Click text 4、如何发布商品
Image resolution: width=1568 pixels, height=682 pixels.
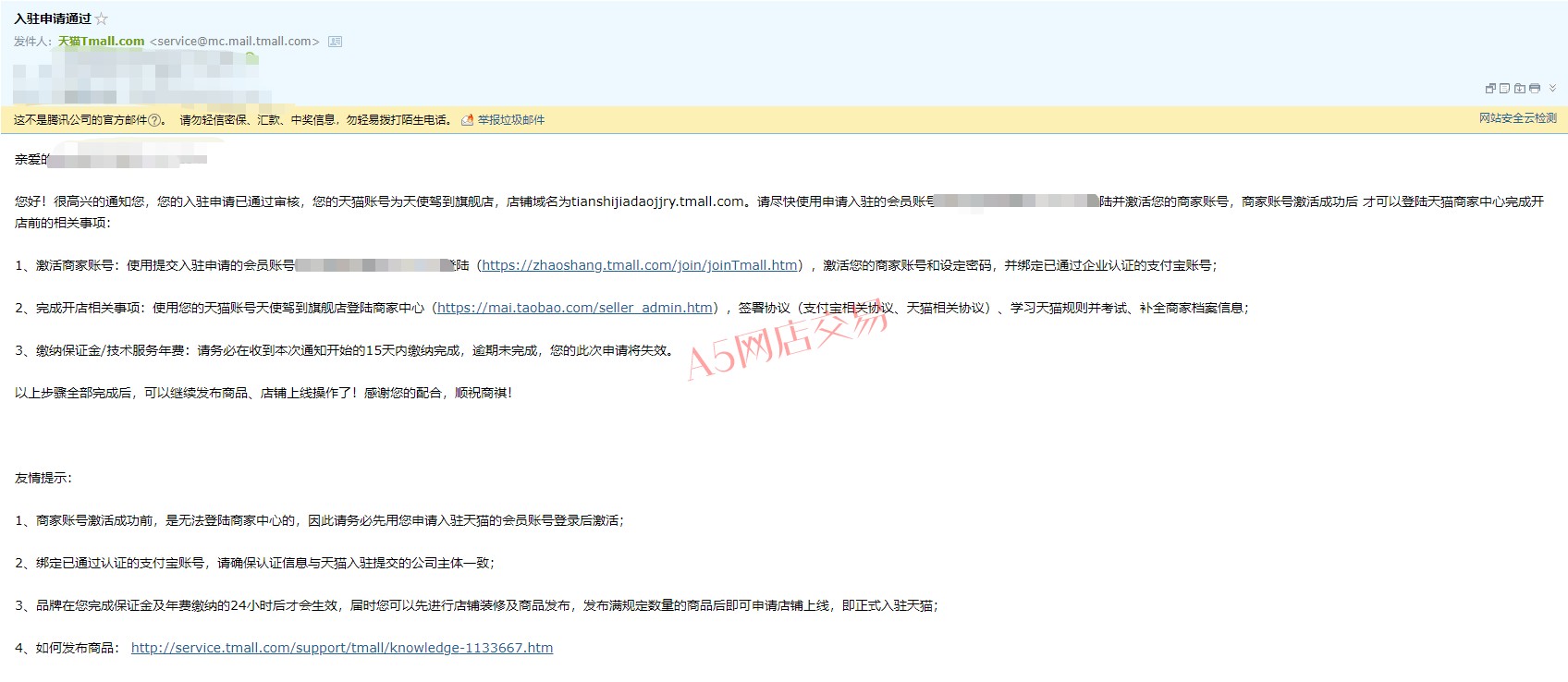(x=65, y=648)
